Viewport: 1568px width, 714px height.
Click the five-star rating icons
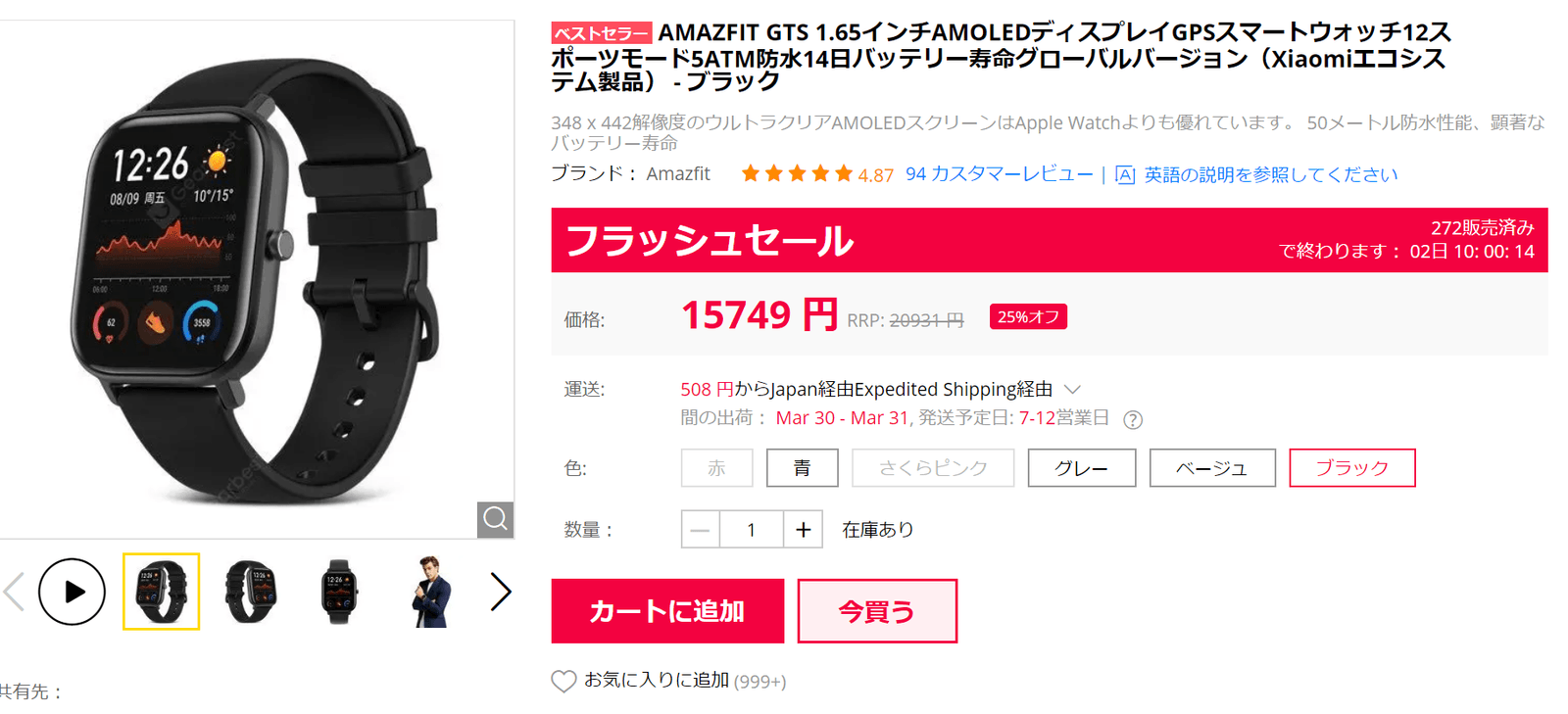point(797,174)
